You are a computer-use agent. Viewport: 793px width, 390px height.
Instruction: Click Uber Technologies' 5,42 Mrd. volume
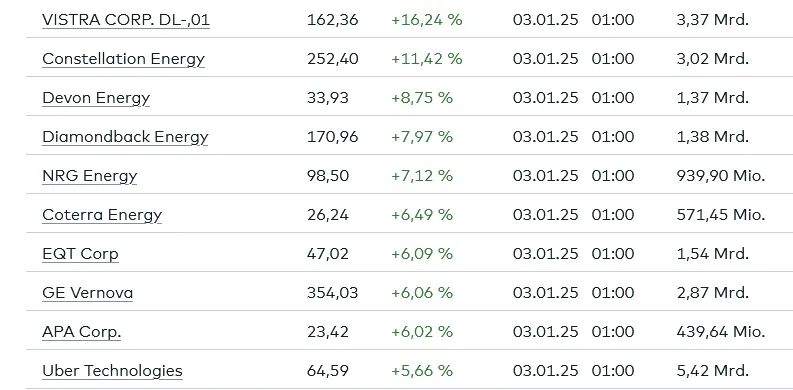[713, 371]
